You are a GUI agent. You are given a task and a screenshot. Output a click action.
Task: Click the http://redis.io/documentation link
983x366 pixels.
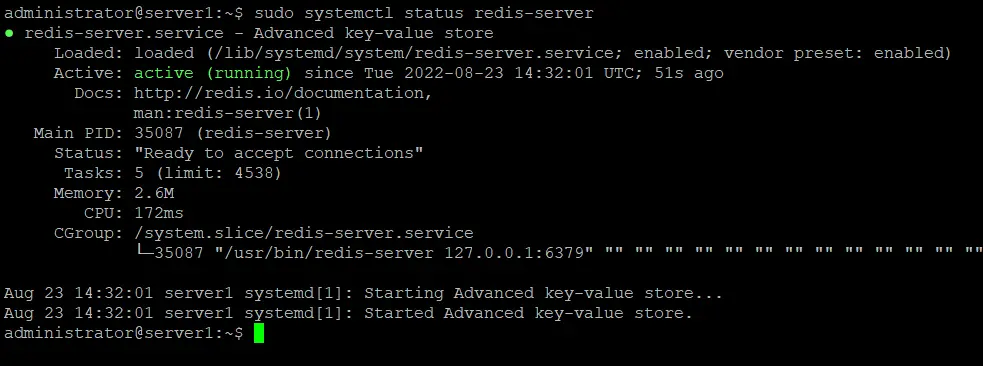tap(283, 93)
